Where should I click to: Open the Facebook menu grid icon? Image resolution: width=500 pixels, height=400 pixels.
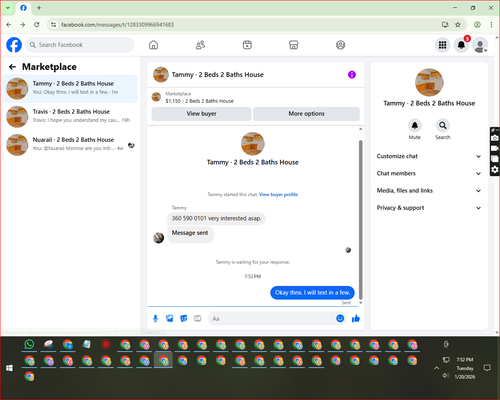coord(442,45)
